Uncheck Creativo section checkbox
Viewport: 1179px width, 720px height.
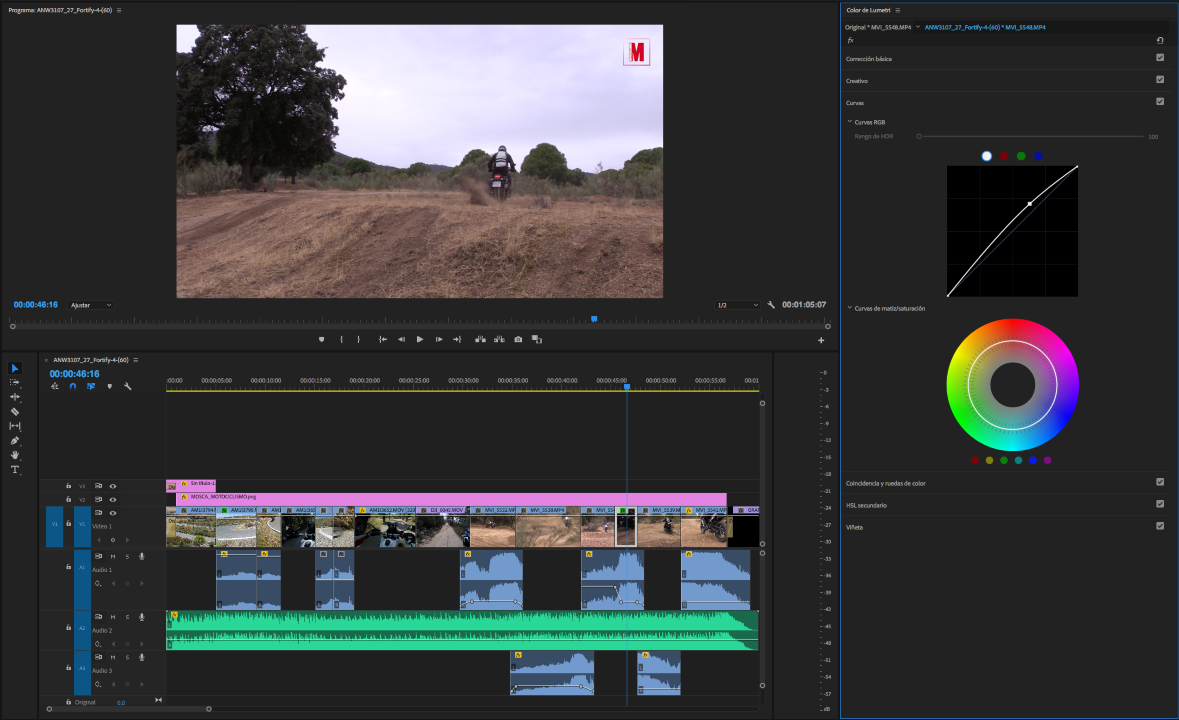tap(1160, 80)
